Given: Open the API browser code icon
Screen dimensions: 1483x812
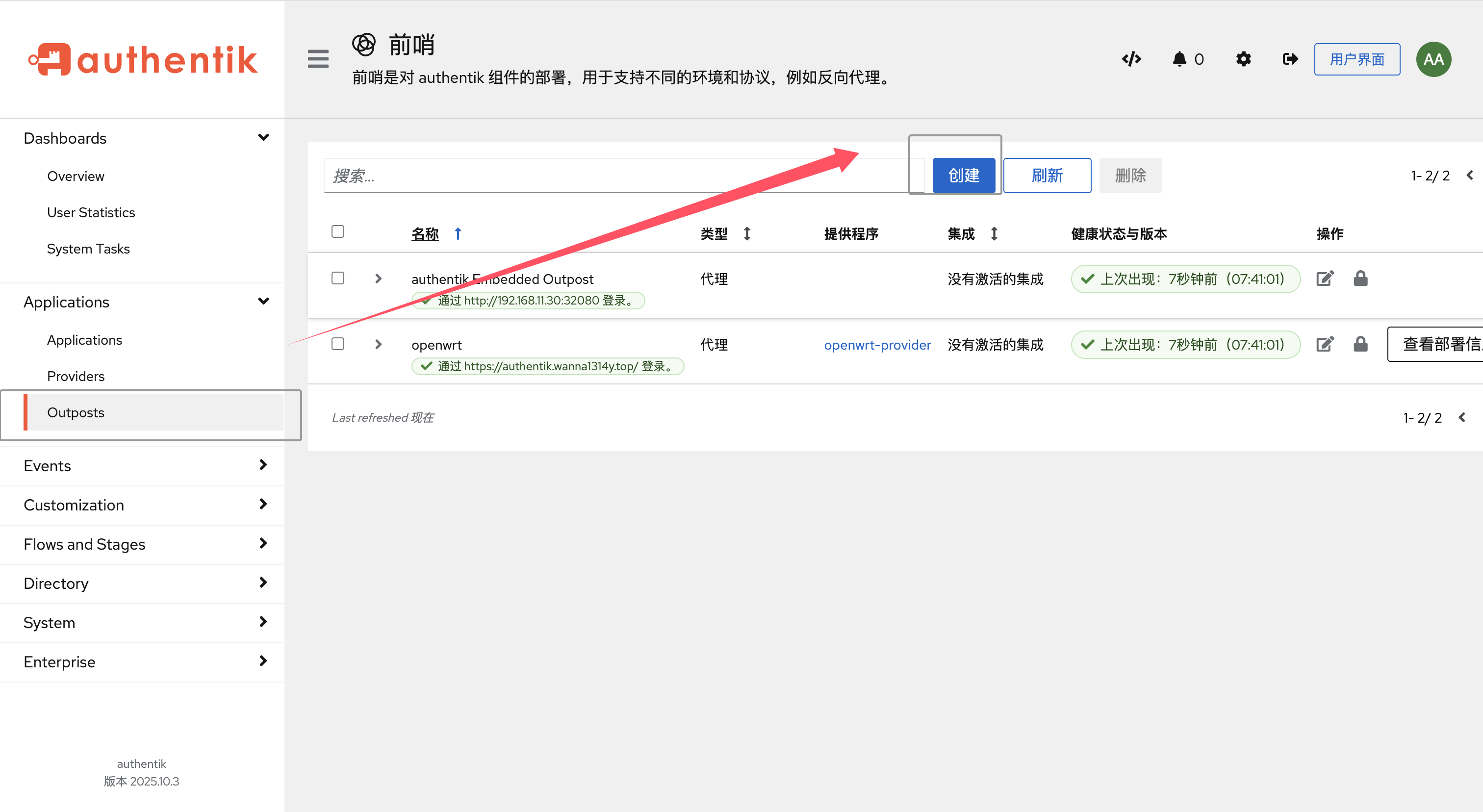Looking at the screenshot, I should (1131, 59).
